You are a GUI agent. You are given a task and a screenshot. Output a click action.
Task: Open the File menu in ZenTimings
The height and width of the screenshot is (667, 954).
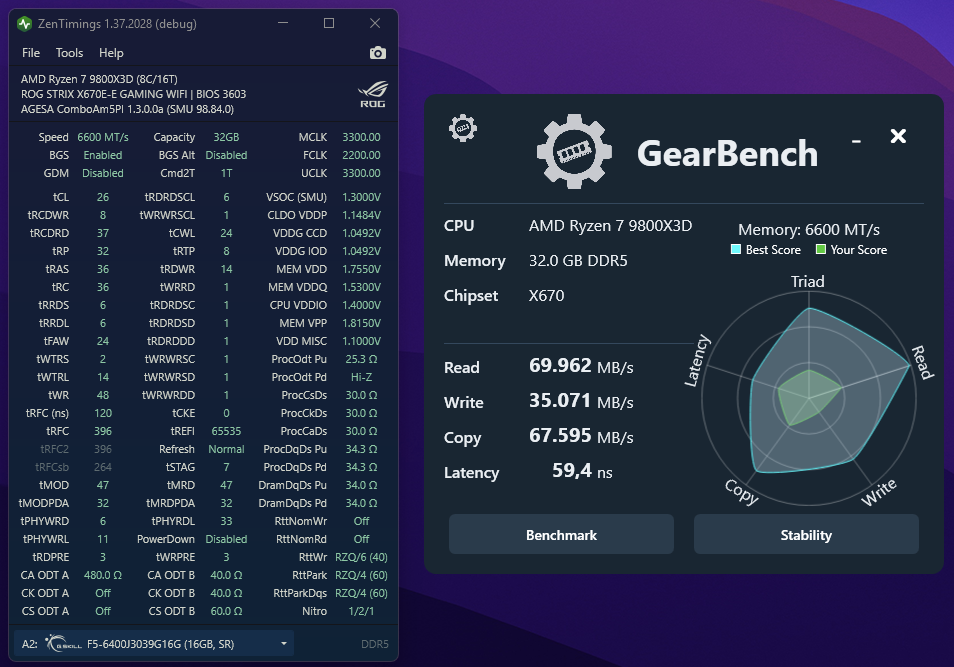click(31, 53)
